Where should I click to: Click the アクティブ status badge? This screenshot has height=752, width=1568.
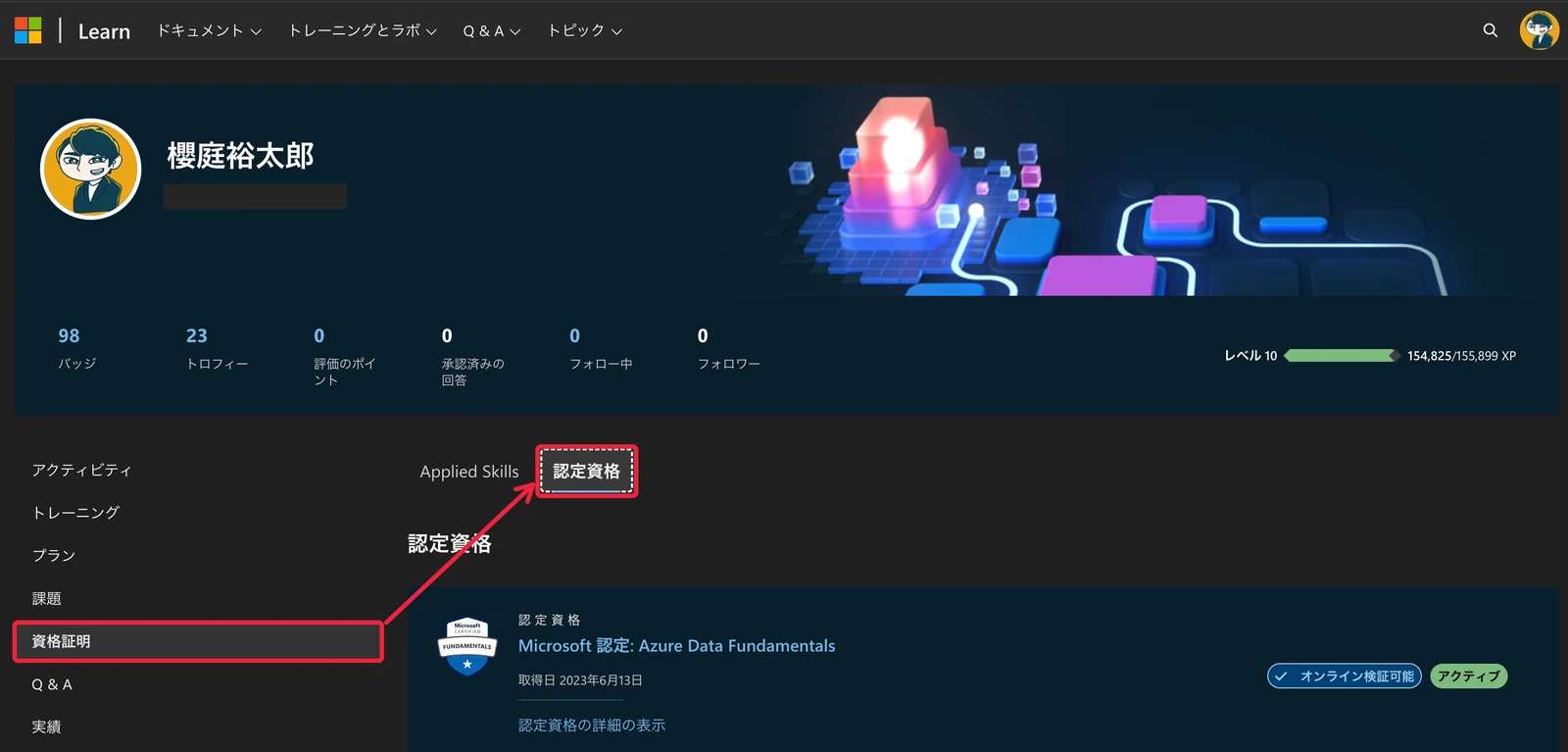pyautogui.click(x=1469, y=677)
